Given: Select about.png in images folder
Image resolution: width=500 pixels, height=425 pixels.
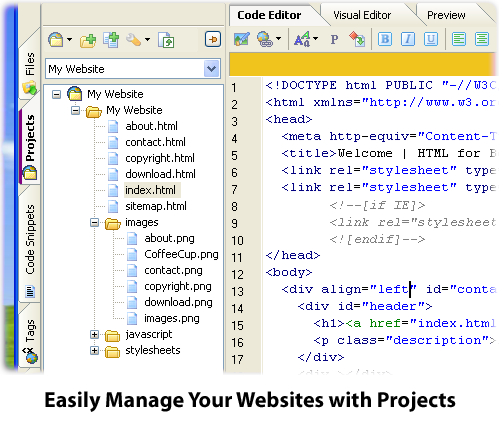Looking at the screenshot, I should [169, 238].
